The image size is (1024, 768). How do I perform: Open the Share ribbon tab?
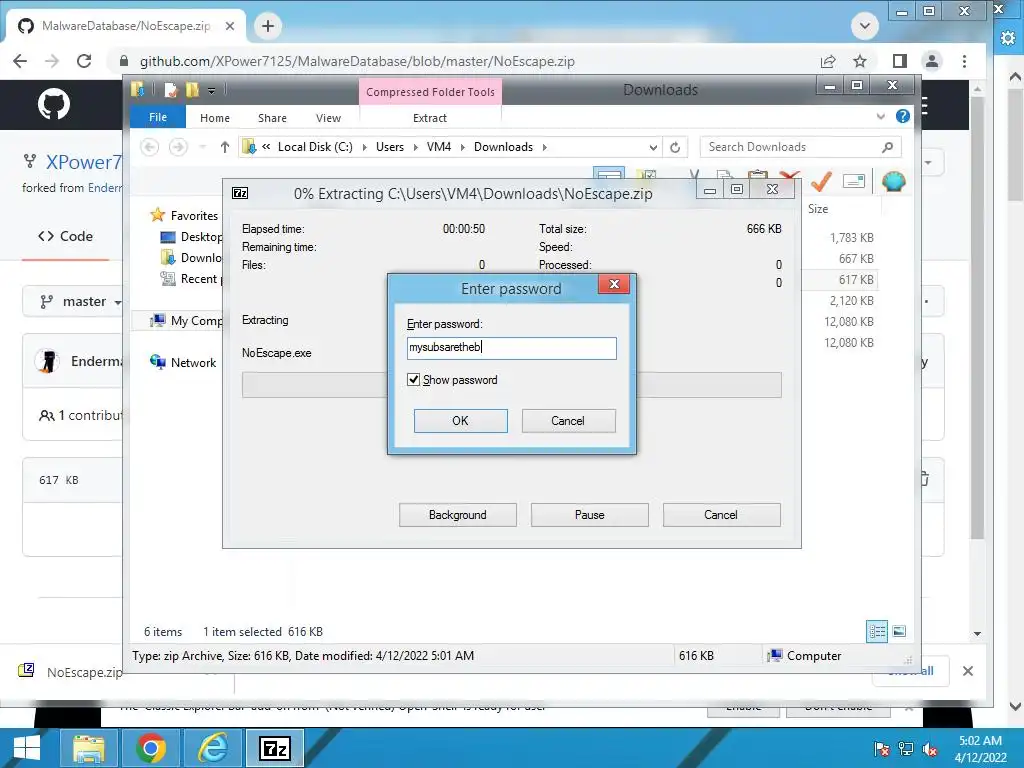coord(272,118)
